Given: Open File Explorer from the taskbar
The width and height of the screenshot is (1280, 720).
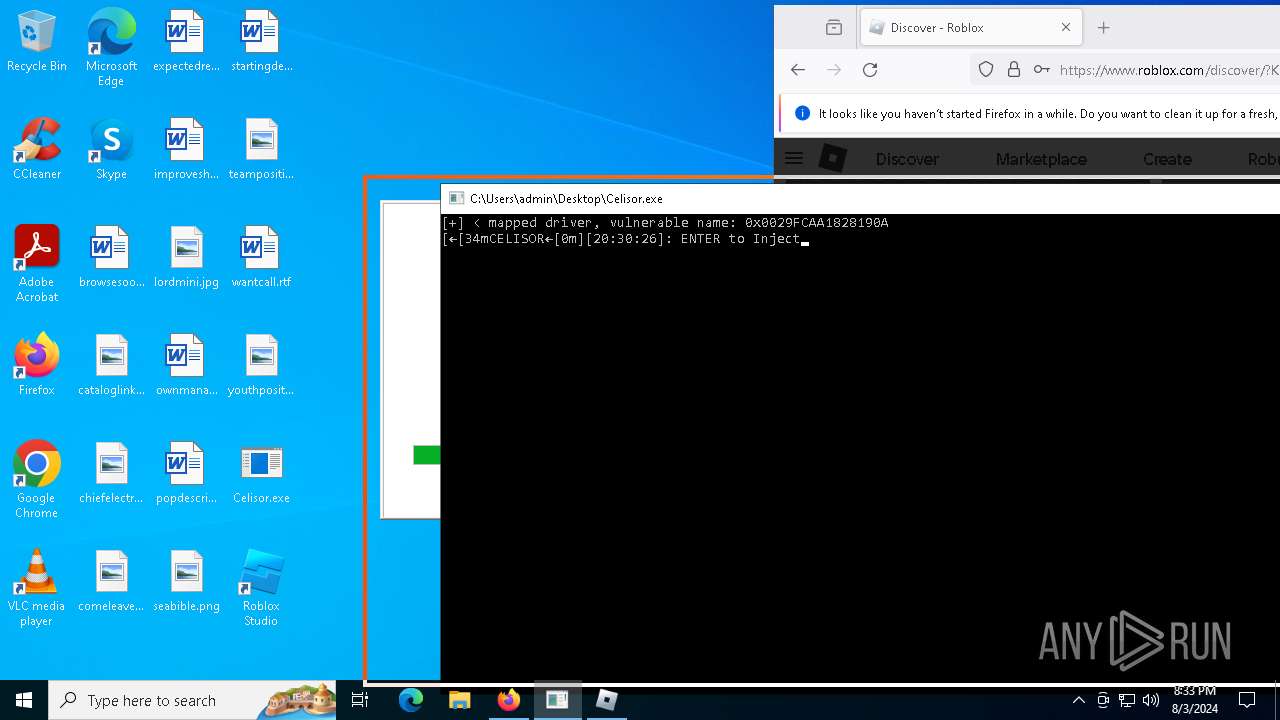Looking at the screenshot, I should coord(459,700).
